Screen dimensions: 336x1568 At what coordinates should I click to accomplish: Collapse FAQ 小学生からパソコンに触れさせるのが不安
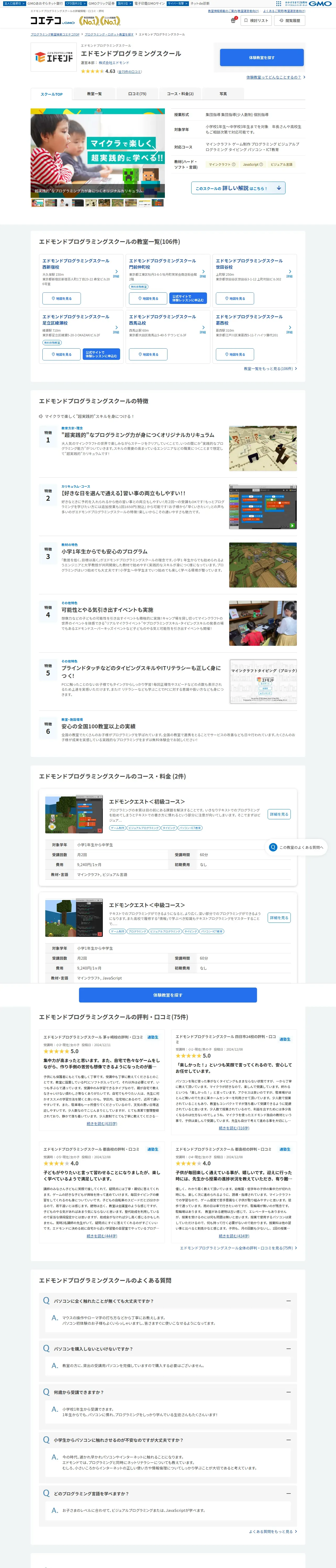point(288,1440)
